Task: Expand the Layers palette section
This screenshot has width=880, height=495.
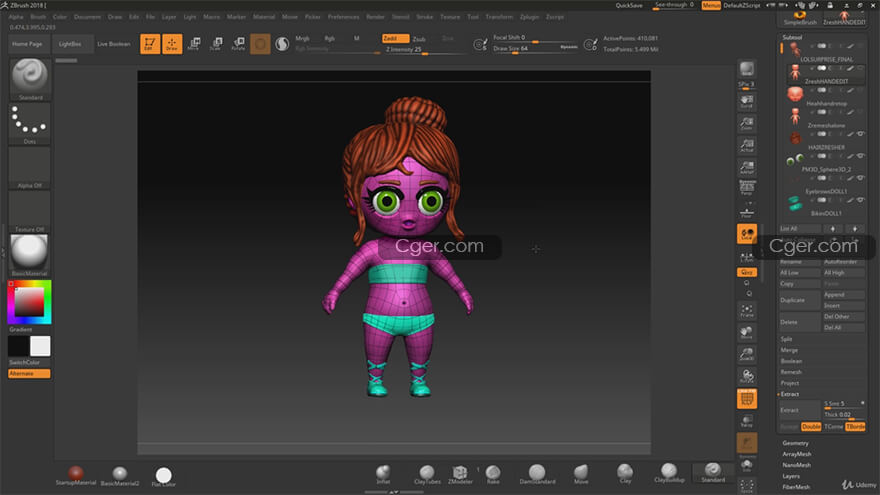Action: (x=791, y=476)
